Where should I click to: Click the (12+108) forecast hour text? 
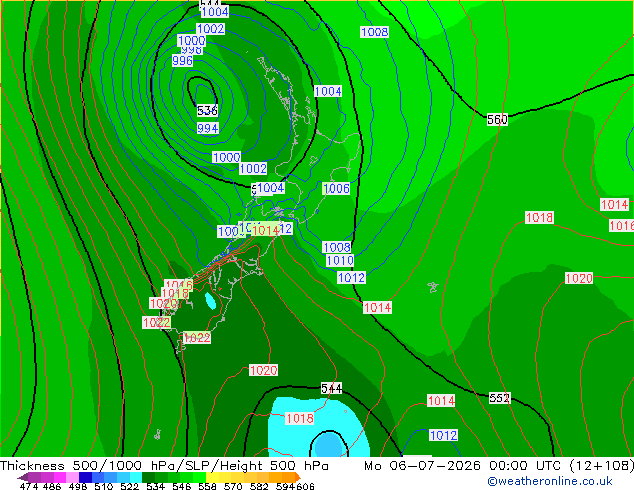coord(601,466)
